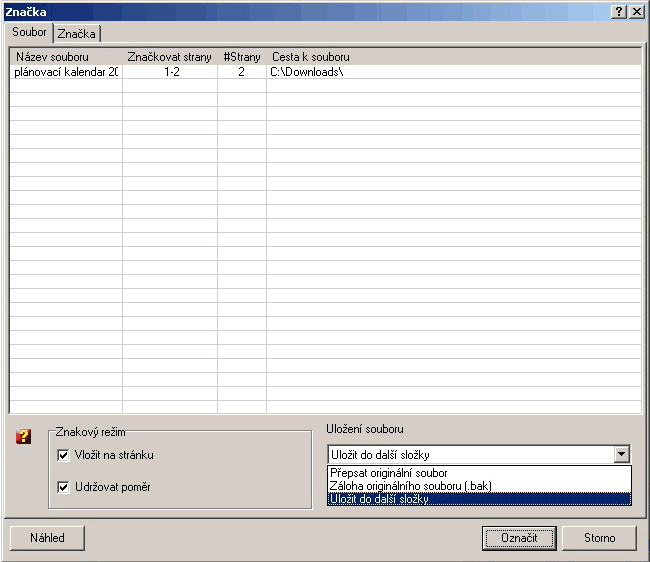Select the plánovací kalendar file row

(x=66, y=73)
